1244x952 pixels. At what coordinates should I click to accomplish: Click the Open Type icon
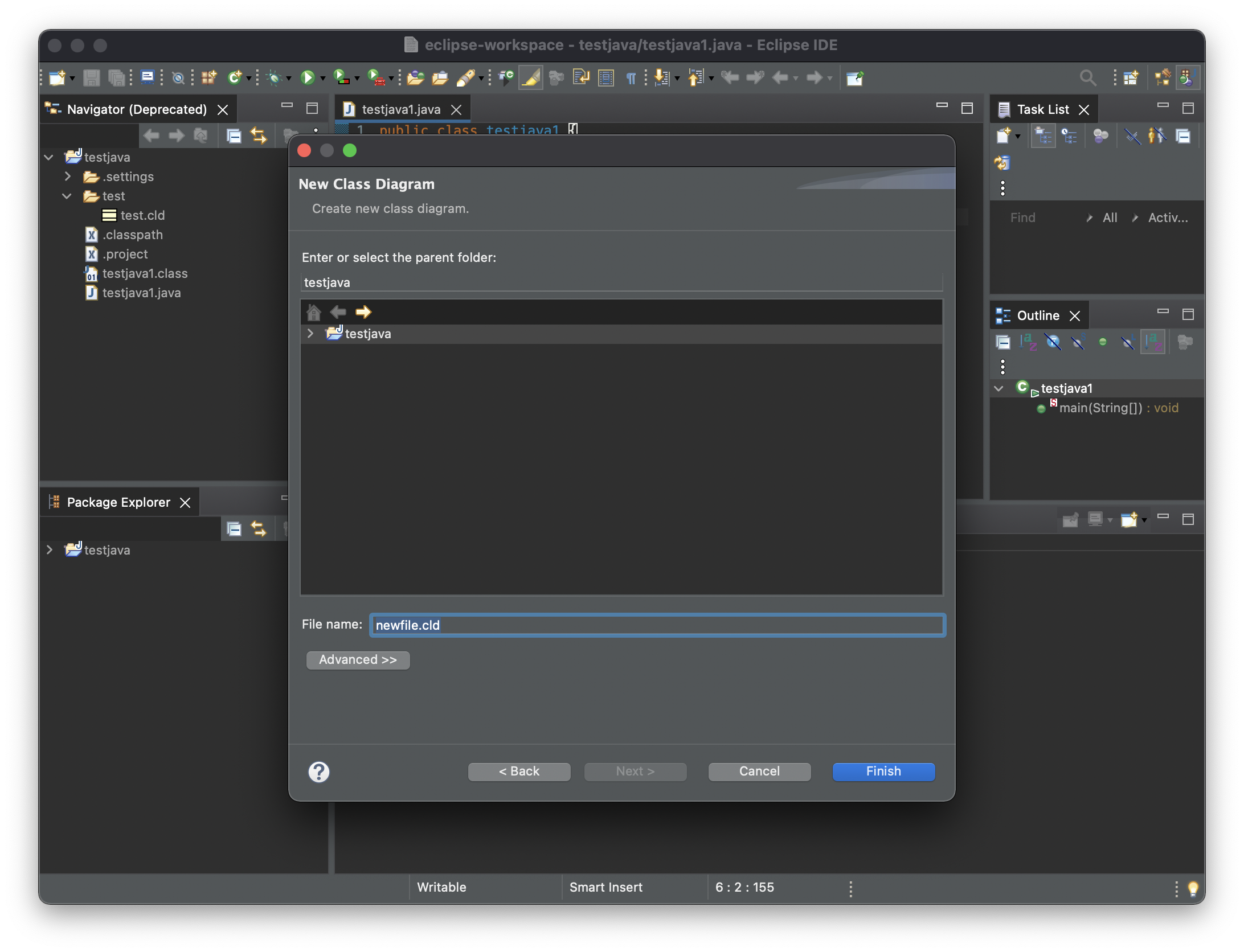415,77
